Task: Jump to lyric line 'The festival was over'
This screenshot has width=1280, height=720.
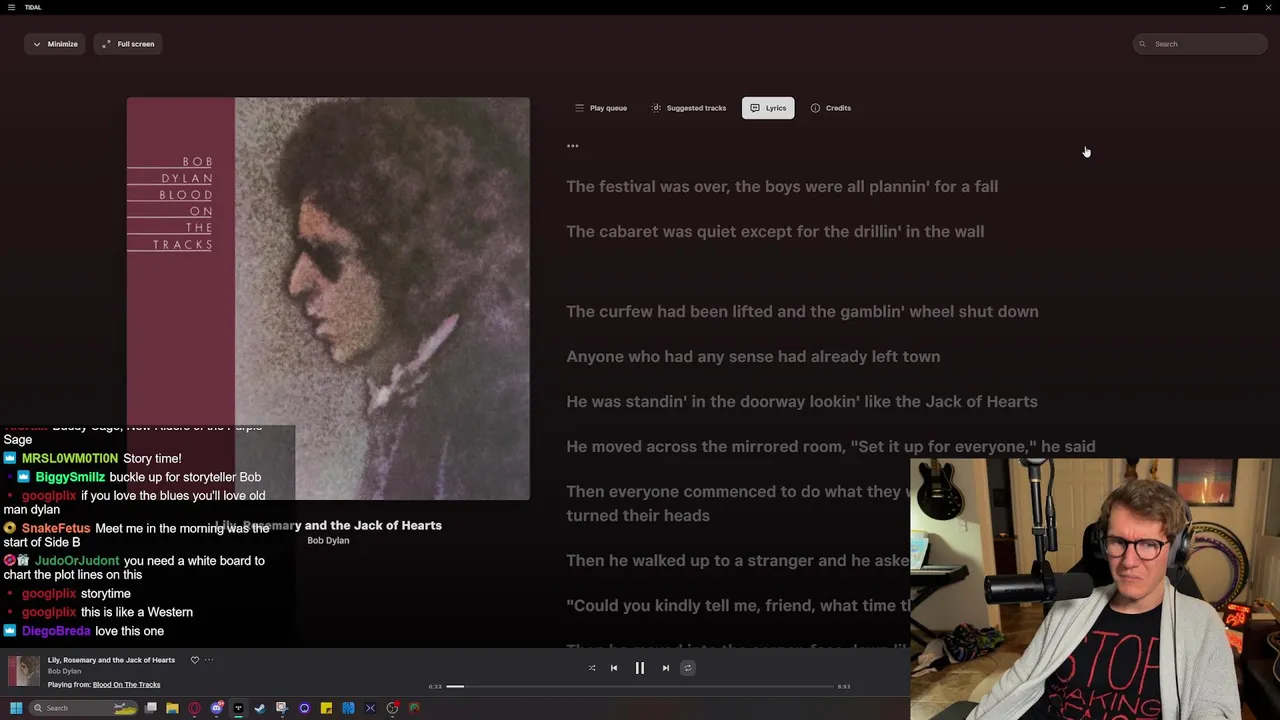Action: [782, 187]
